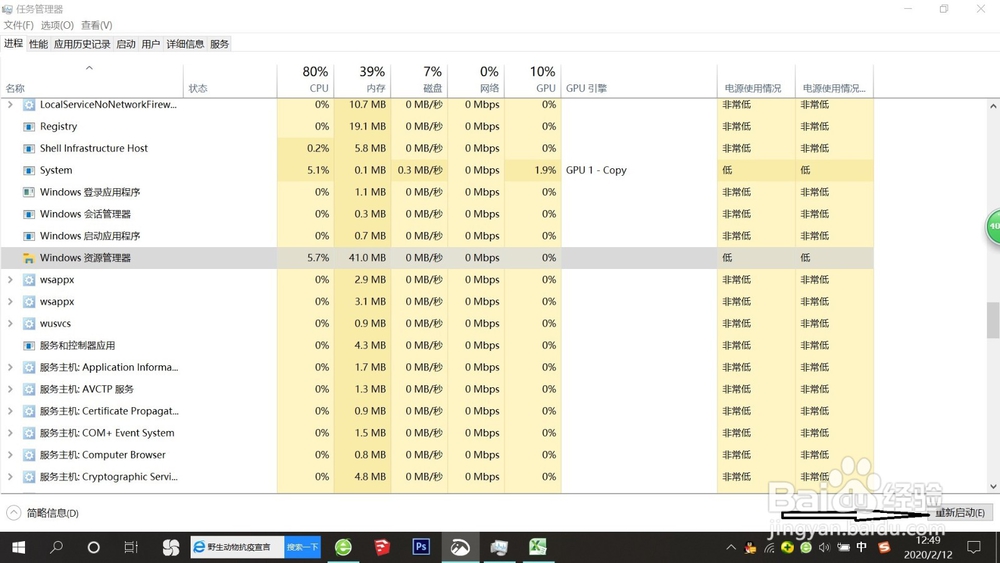Select the Windows 资源管理器 process row
1000x563 pixels.
coord(437,258)
